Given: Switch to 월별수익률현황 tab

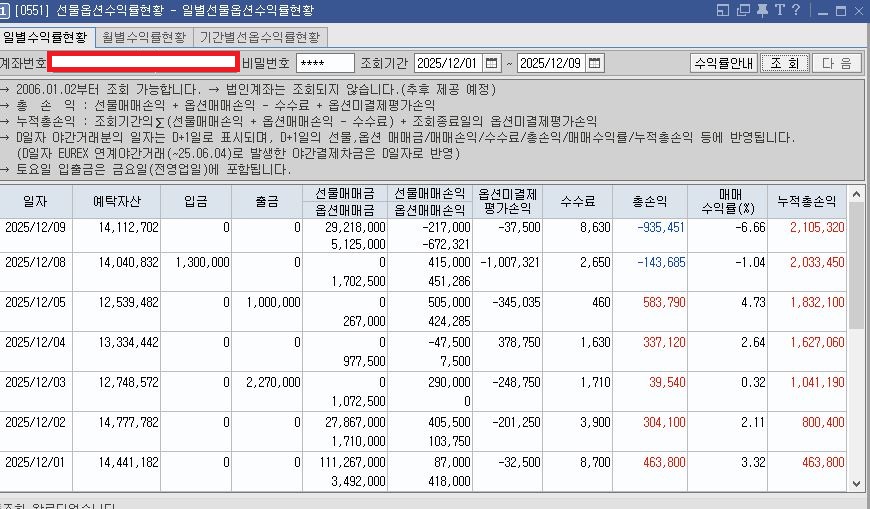Looking at the screenshot, I should [144, 37].
